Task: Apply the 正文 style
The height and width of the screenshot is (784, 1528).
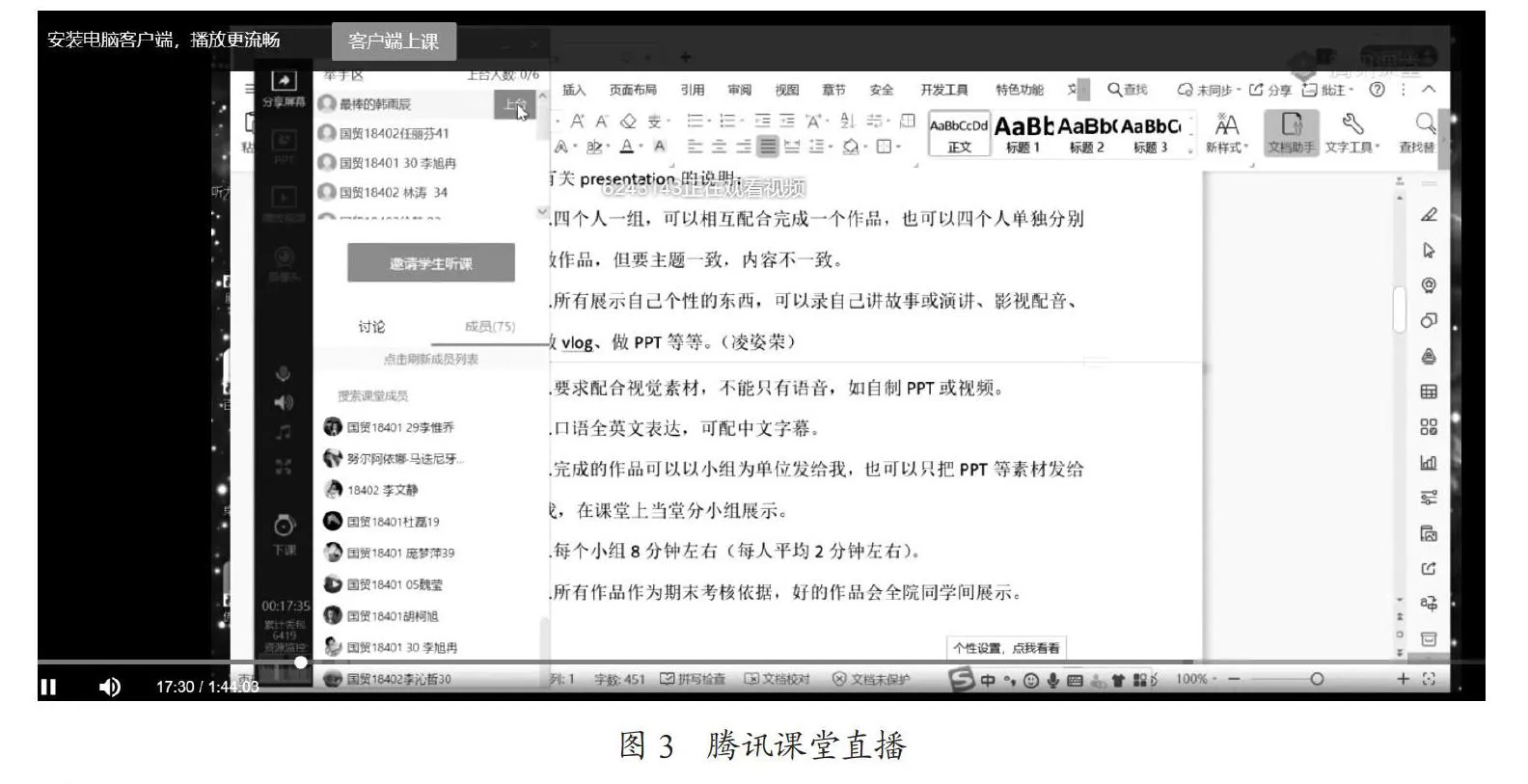Action: click(x=959, y=135)
